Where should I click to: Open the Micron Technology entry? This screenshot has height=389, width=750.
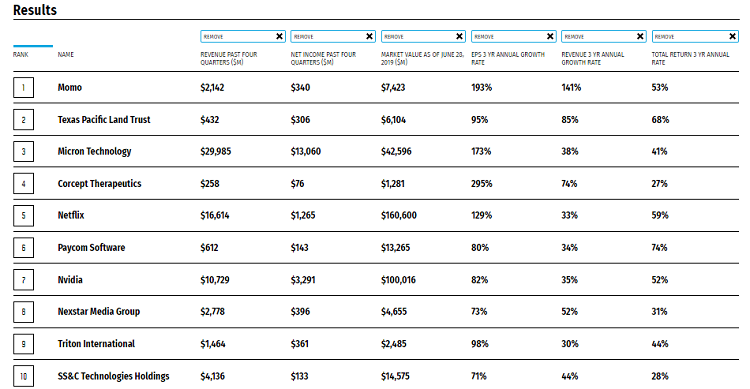pyautogui.click(x=94, y=152)
